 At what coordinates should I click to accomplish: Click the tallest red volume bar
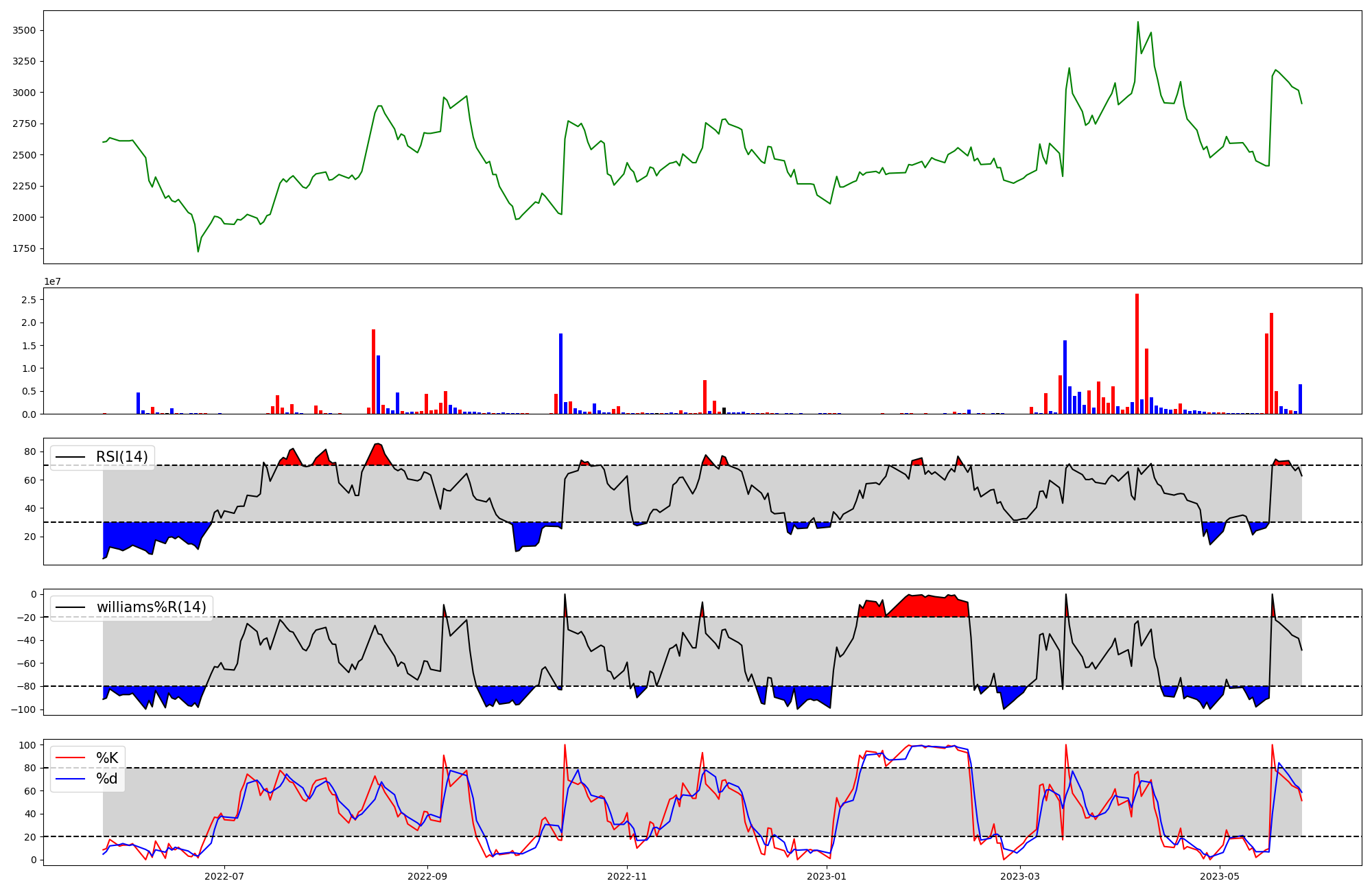1137,354
